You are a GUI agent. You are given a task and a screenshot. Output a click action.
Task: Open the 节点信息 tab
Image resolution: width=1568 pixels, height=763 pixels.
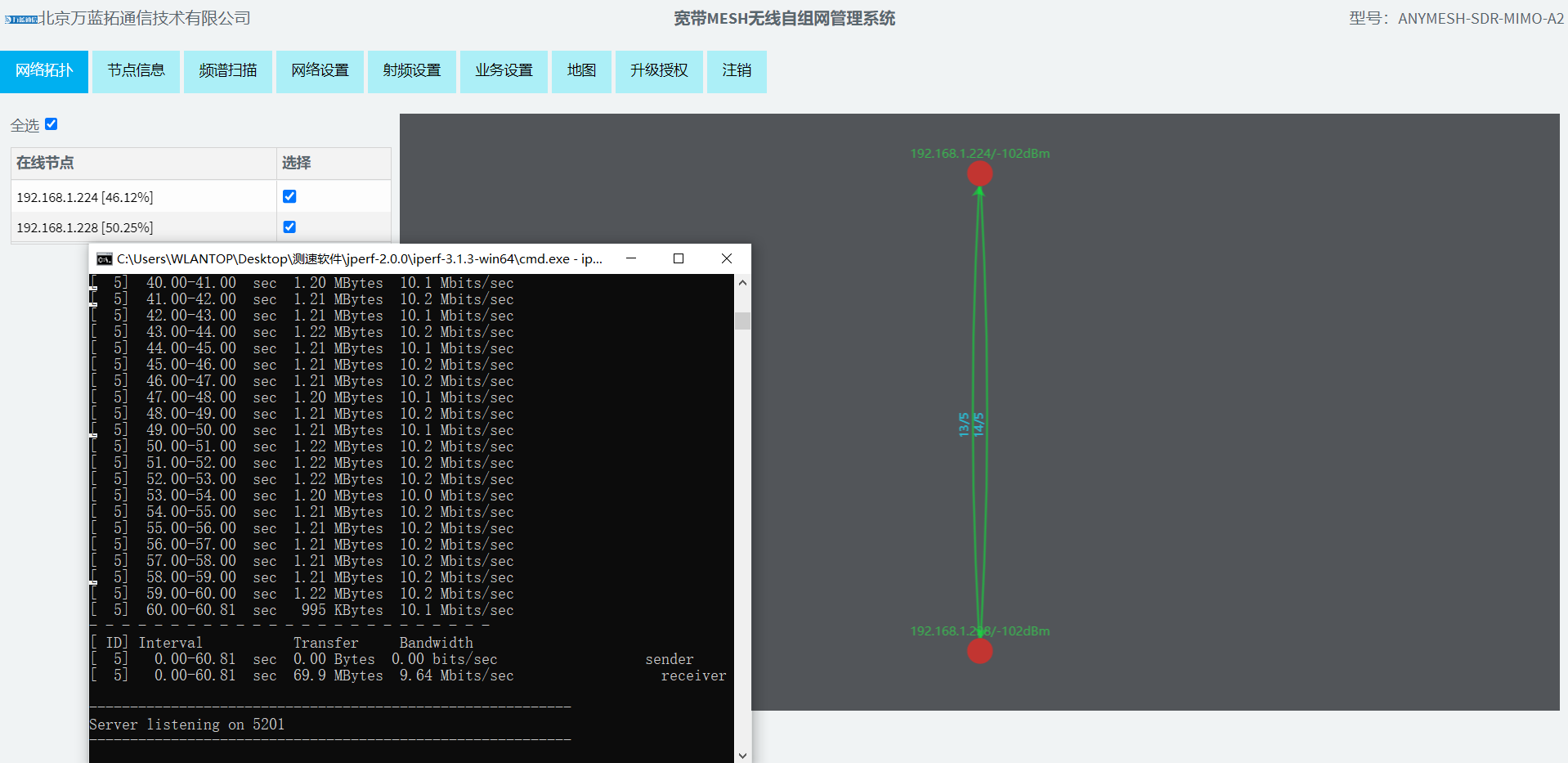click(136, 71)
